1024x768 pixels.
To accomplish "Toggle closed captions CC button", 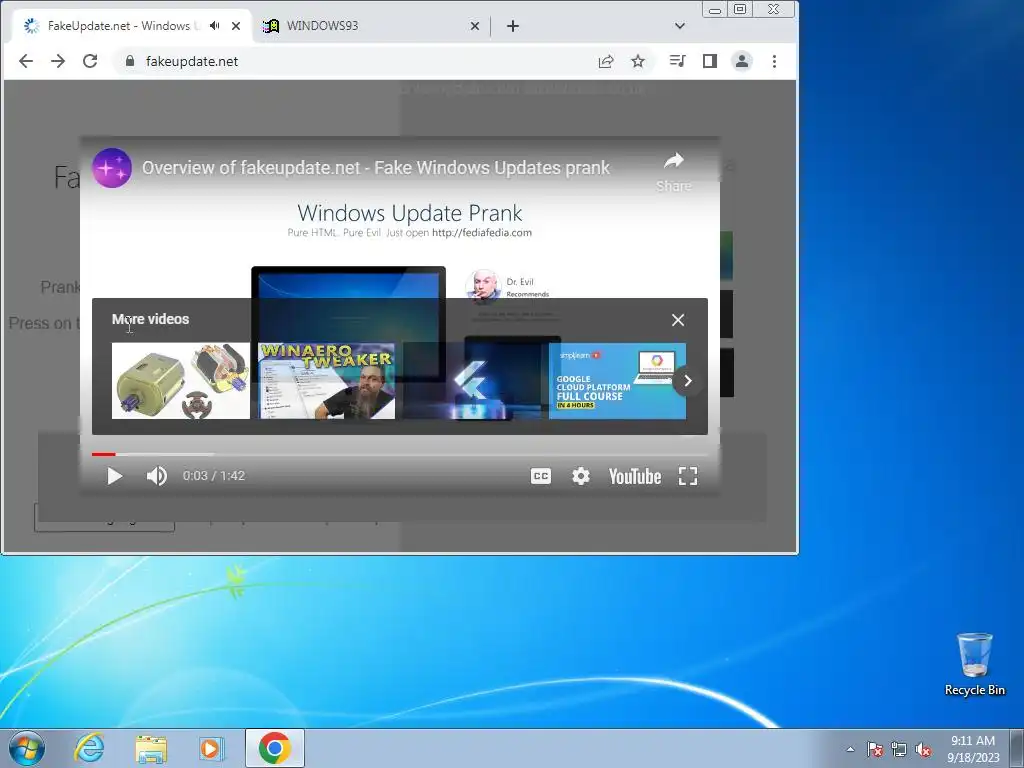I will coord(541,476).
